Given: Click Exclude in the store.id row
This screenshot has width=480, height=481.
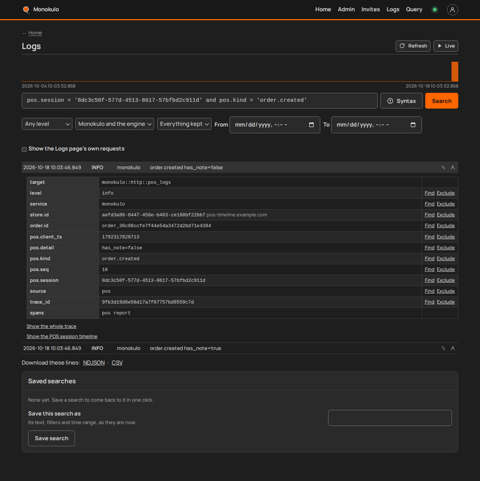Looking at the screenshot, I should (446, 215).
